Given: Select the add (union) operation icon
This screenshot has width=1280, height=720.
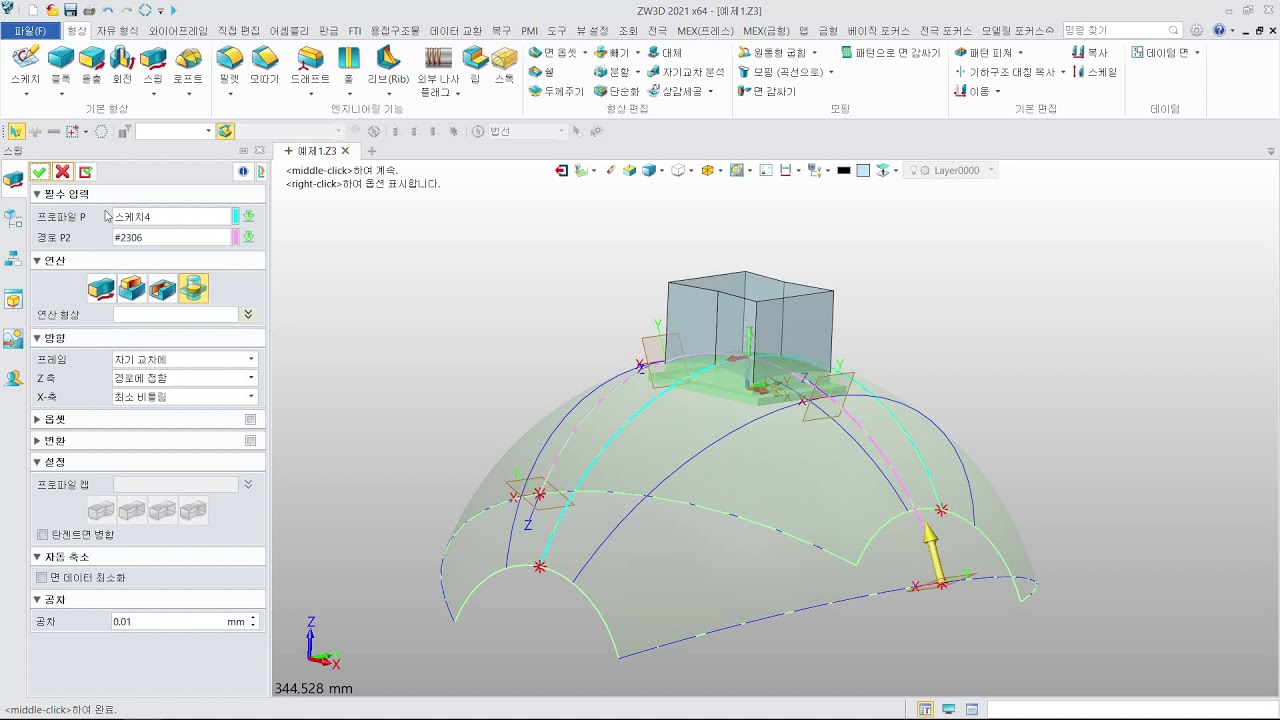Looking at the screenshot, I should pos(132,289).
